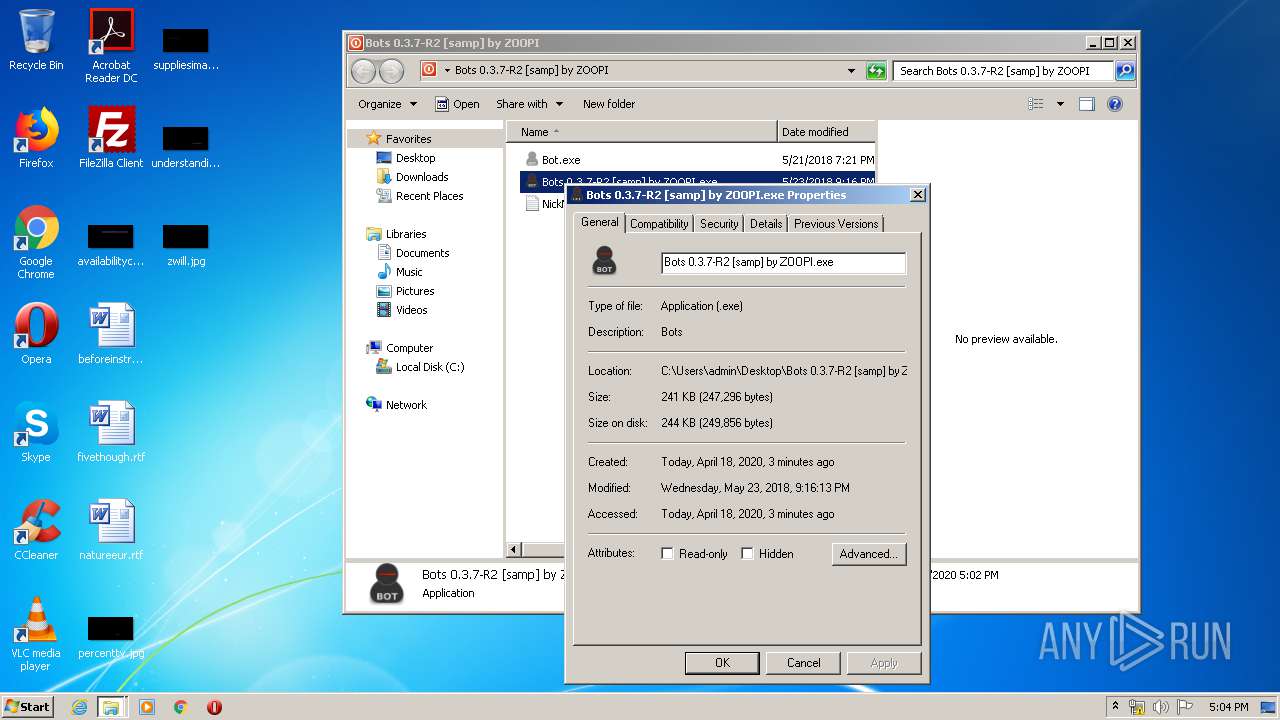Click Explorer Back navigation arrow
Viewport: 1280px width, 720px height.
tap(364, 71)
